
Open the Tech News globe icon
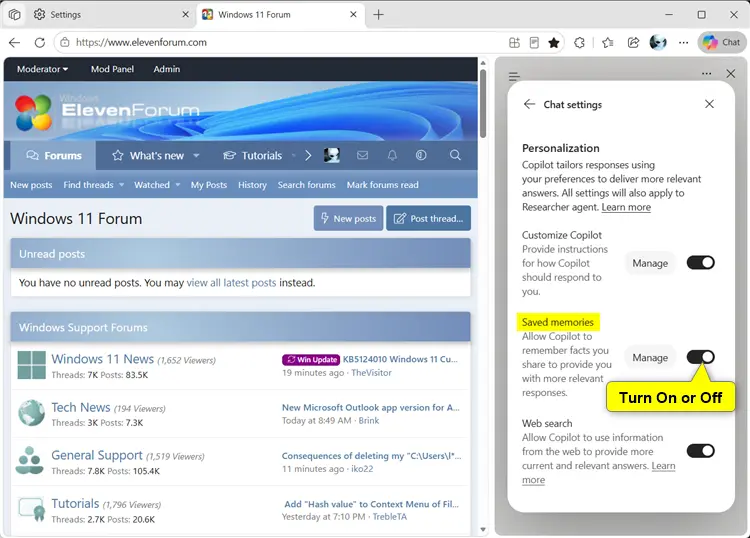[32, 413]
